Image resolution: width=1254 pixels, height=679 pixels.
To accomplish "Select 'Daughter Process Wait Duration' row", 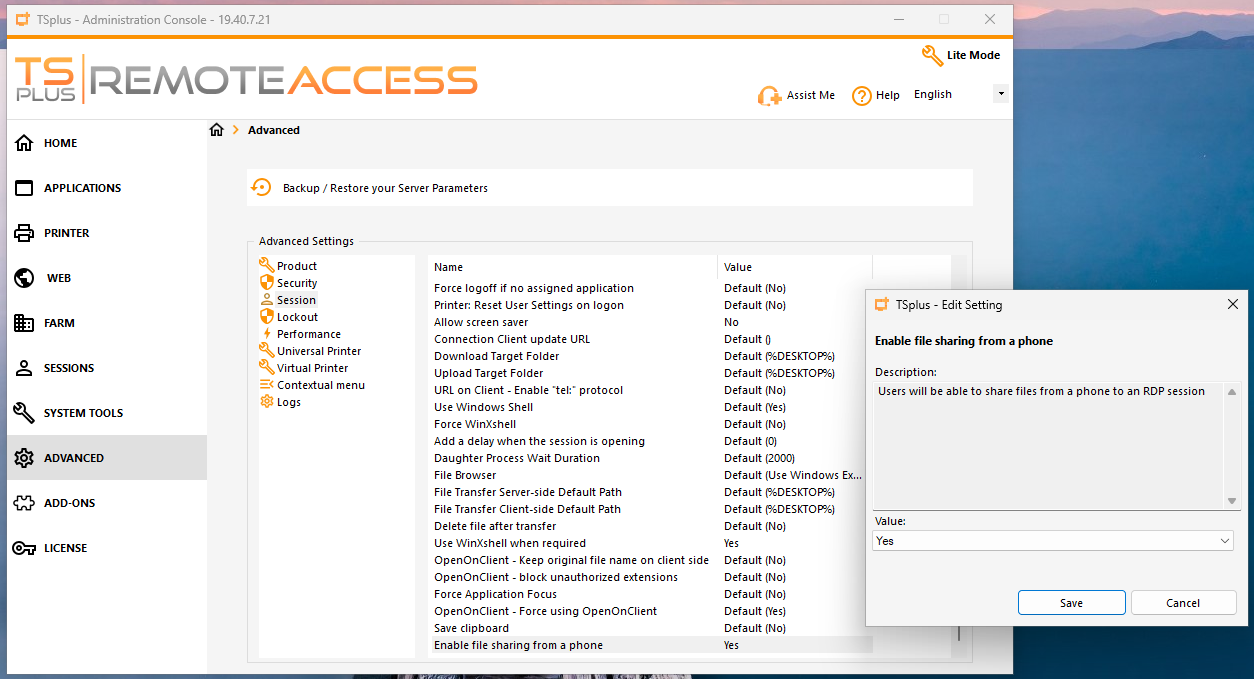I will pos(650,458).
